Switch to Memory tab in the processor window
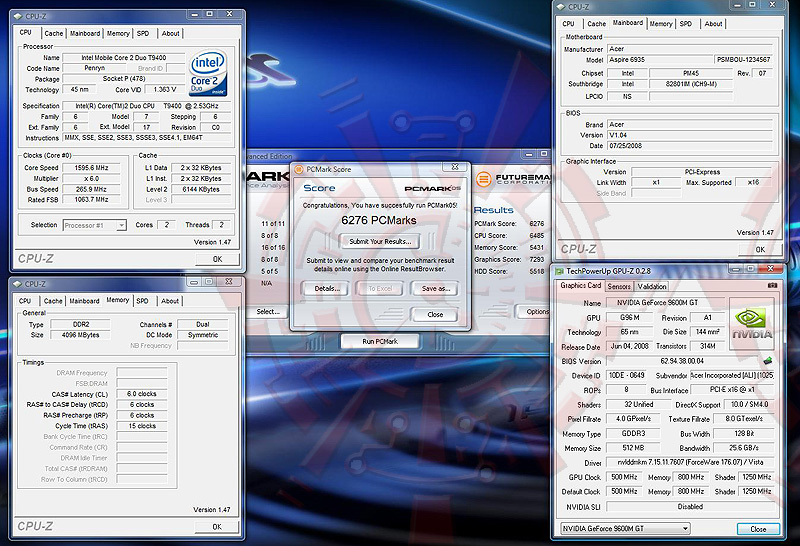The height and width of the screenshot is (546, 800). 118,33
